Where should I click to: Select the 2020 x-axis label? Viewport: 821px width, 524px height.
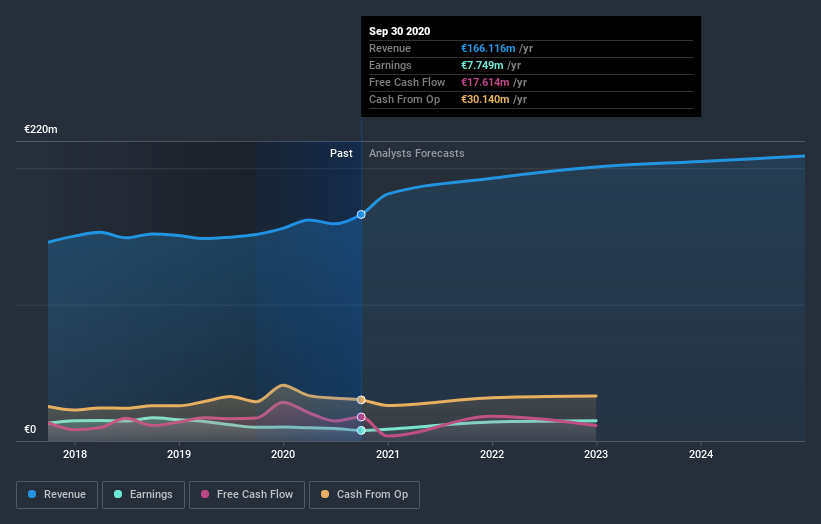tap(283, 454)
